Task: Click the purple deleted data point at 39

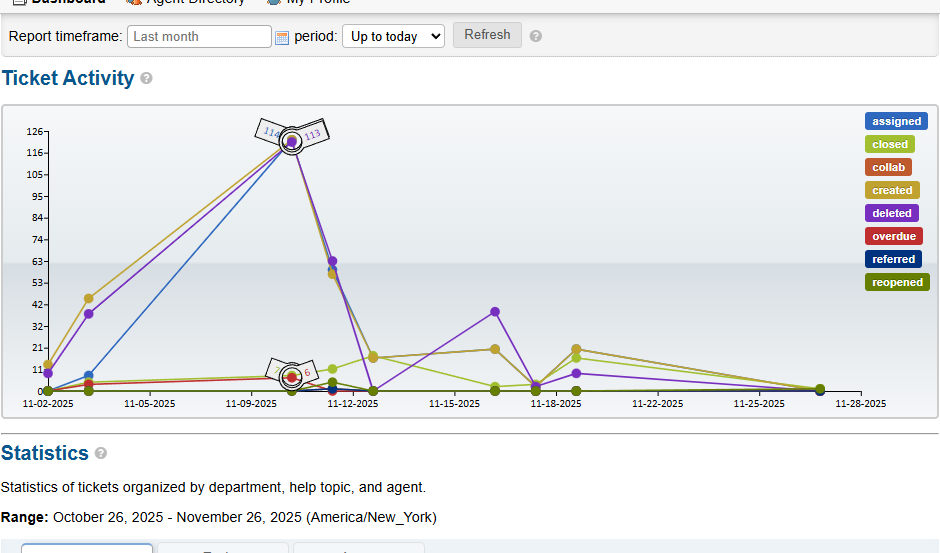Action: 495,312
